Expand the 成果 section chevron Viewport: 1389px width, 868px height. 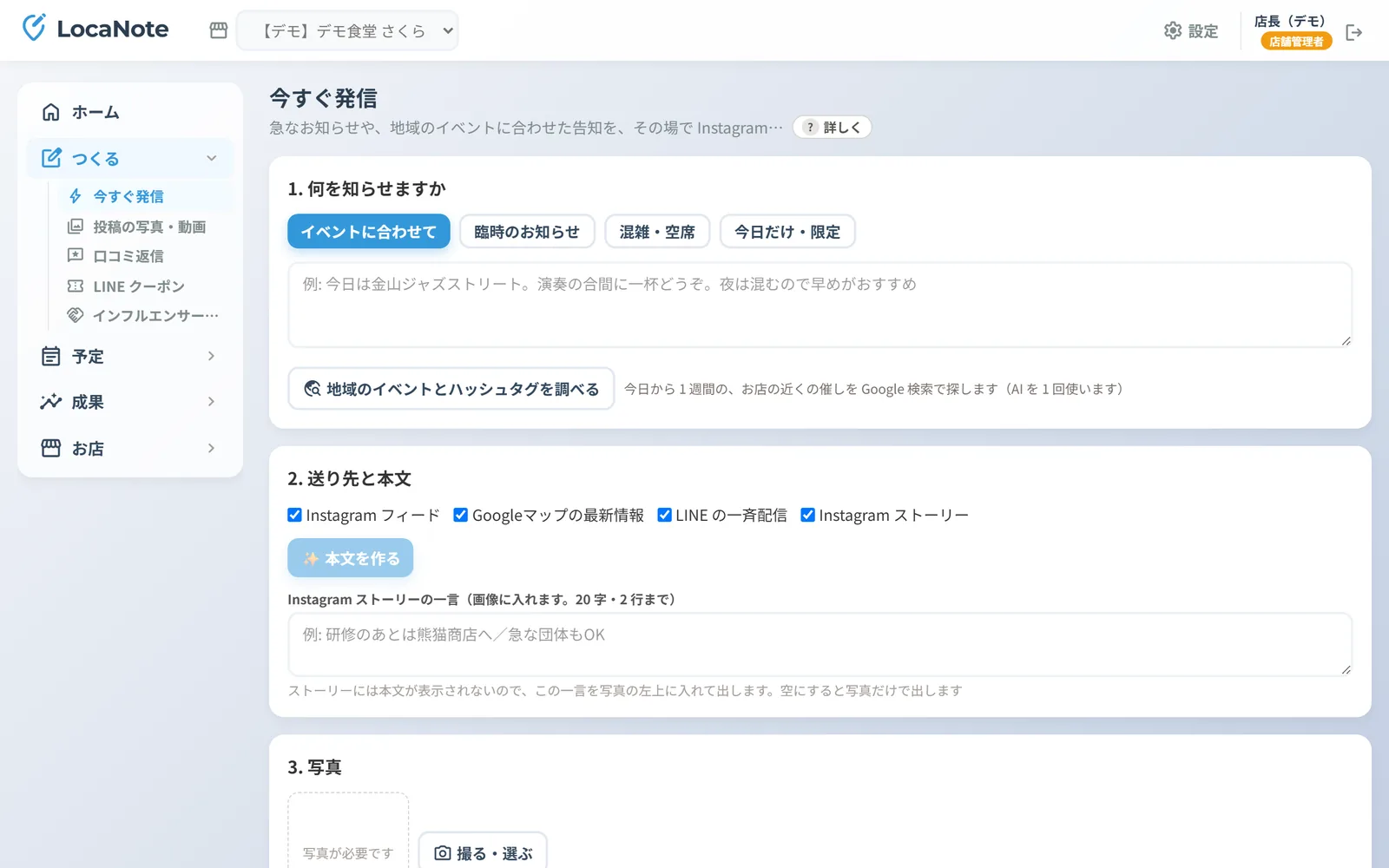211,402
